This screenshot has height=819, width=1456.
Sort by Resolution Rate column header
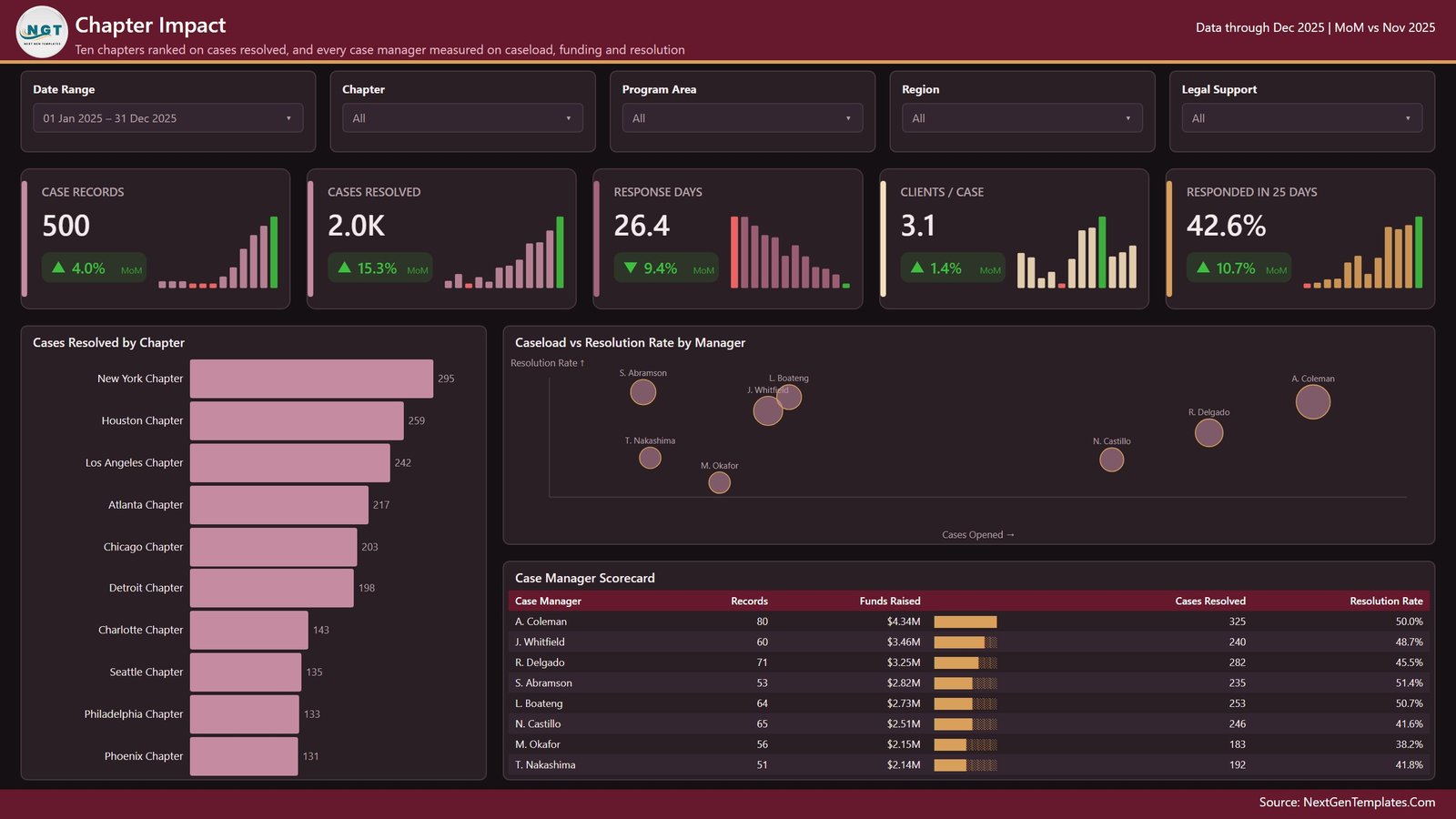[x=1386, y=601]
